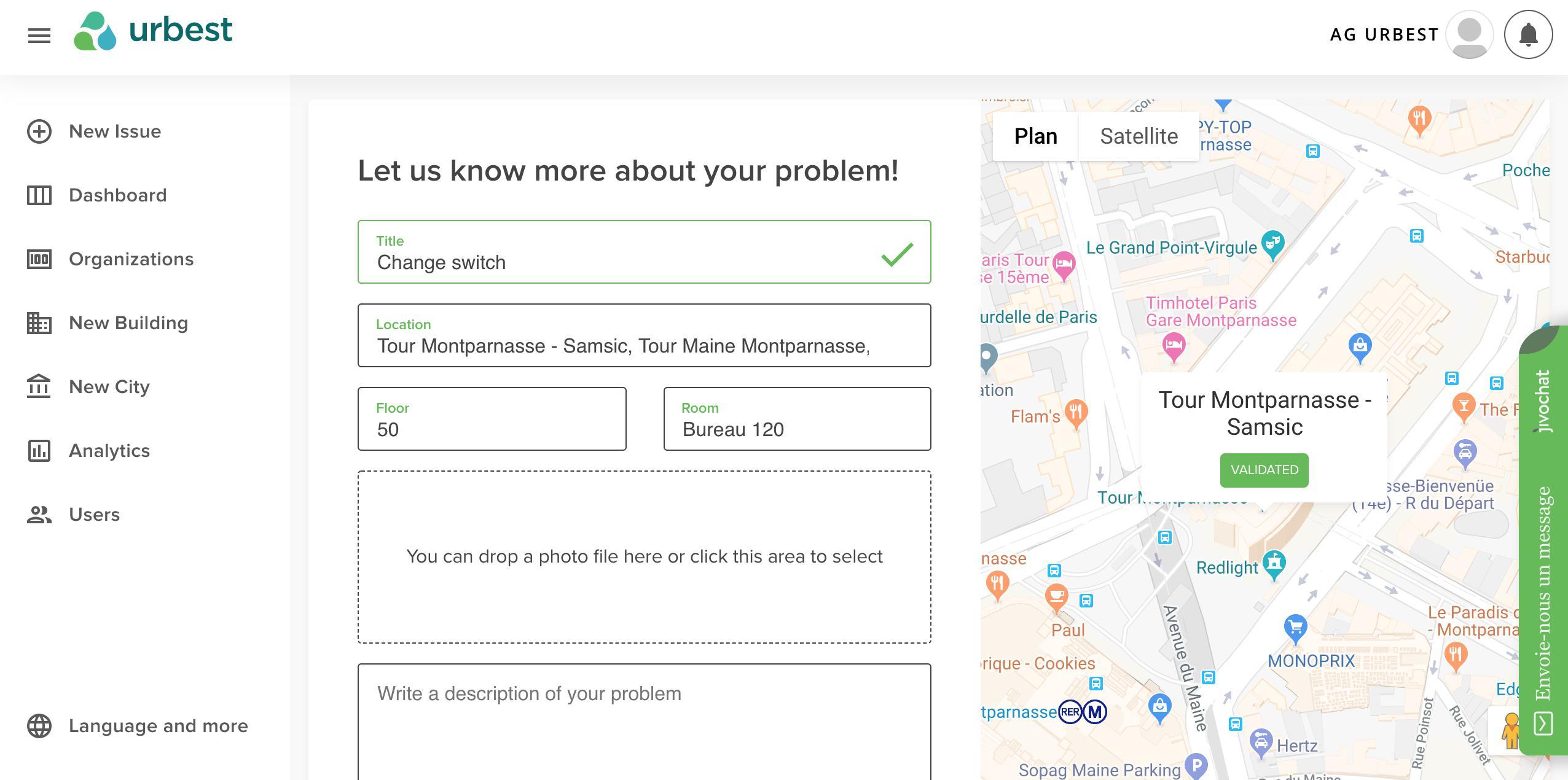Open the Dashboard panel
This screenshot has width=1568, height=780.
point(117,195)
